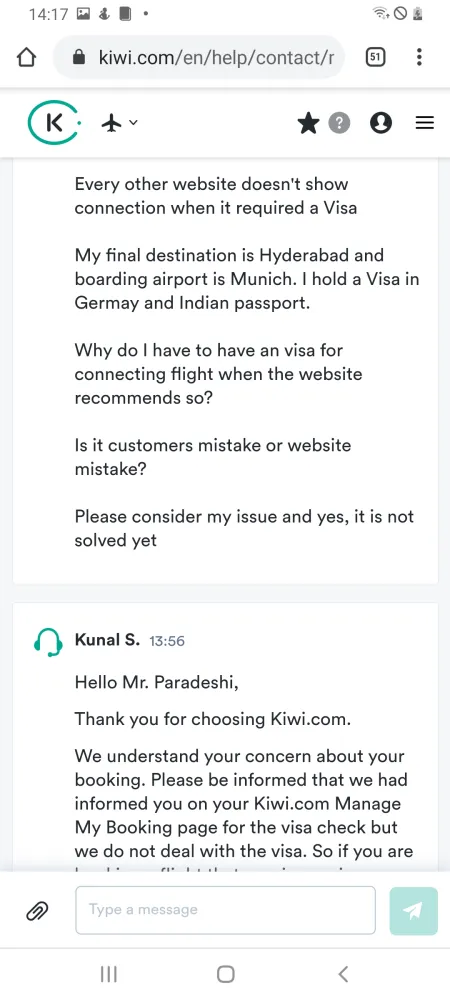Open the hamburger navigation menu

pyautogui.click(x=425, y=123)
